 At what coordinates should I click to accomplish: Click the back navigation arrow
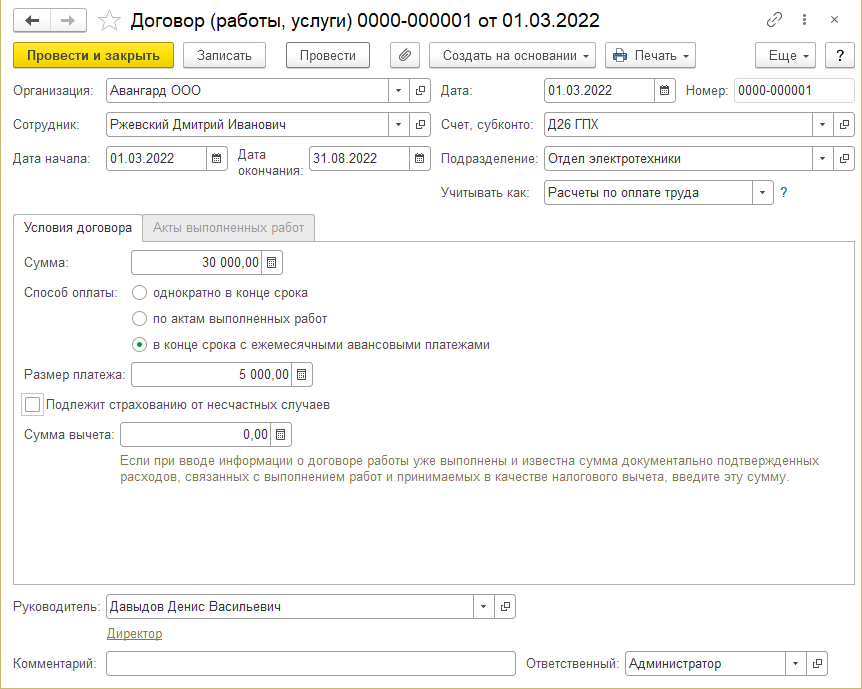[x=33, y=20]
